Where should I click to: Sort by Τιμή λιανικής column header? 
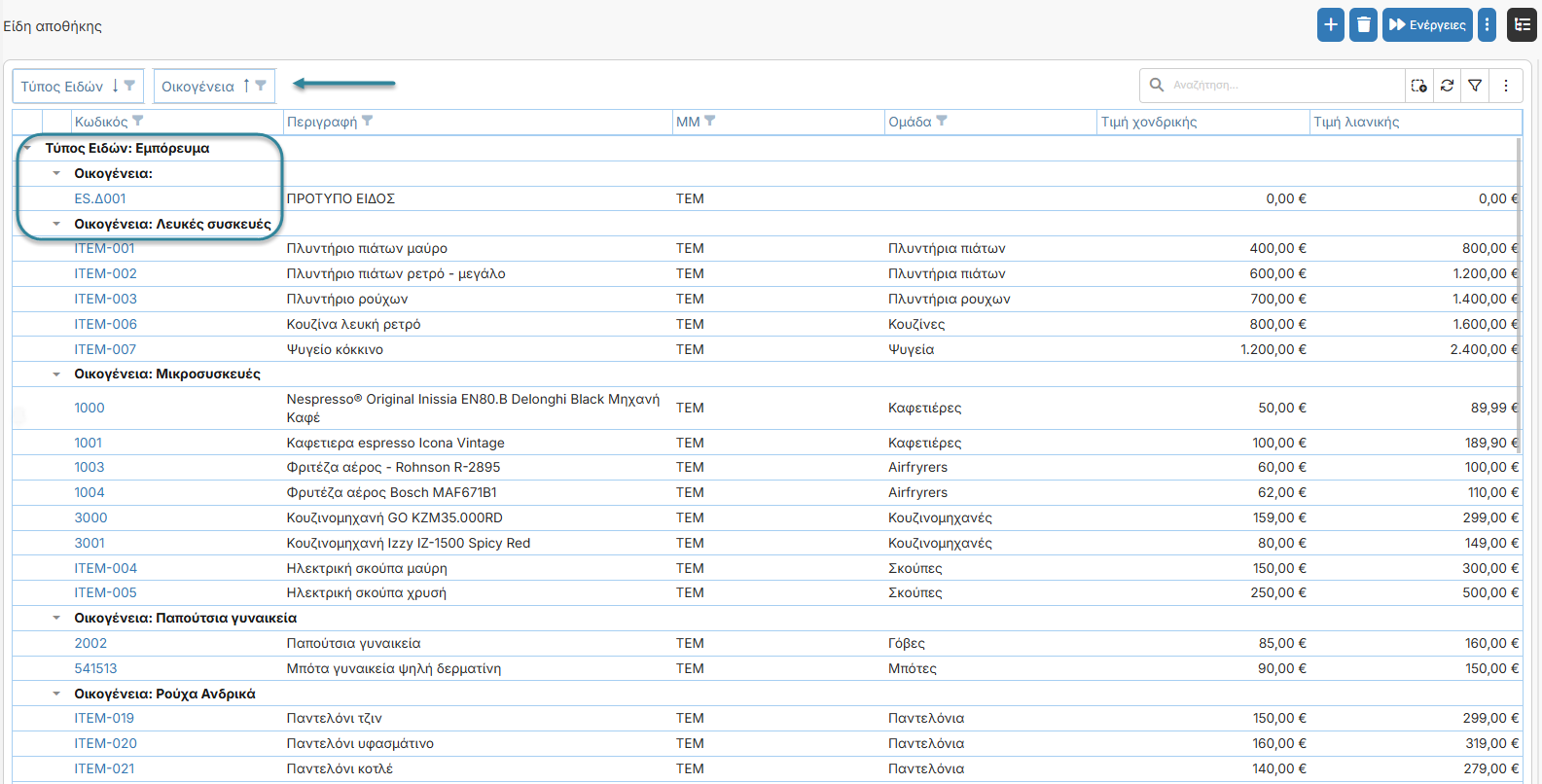[1356, 122]
